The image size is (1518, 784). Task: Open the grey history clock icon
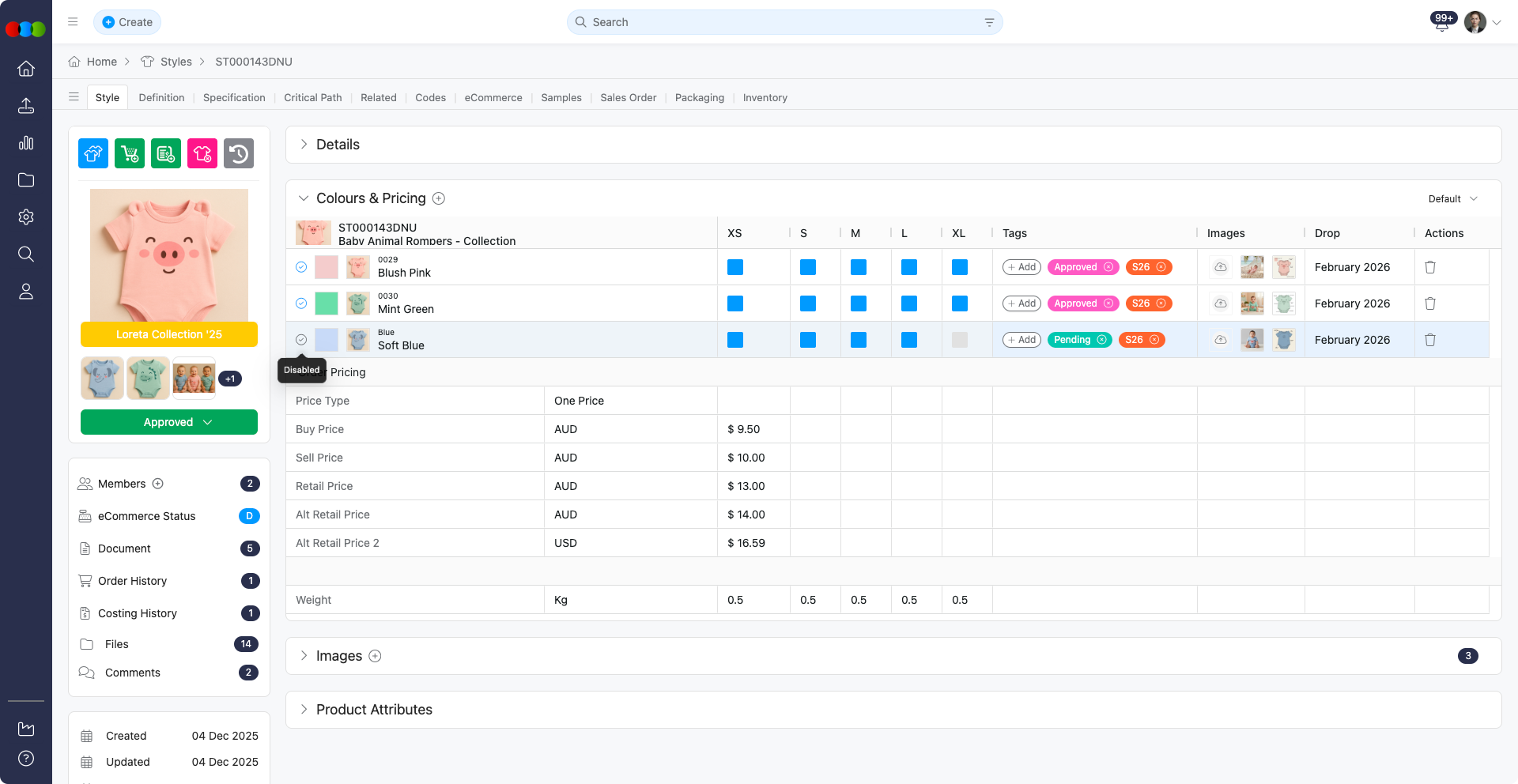239,153
